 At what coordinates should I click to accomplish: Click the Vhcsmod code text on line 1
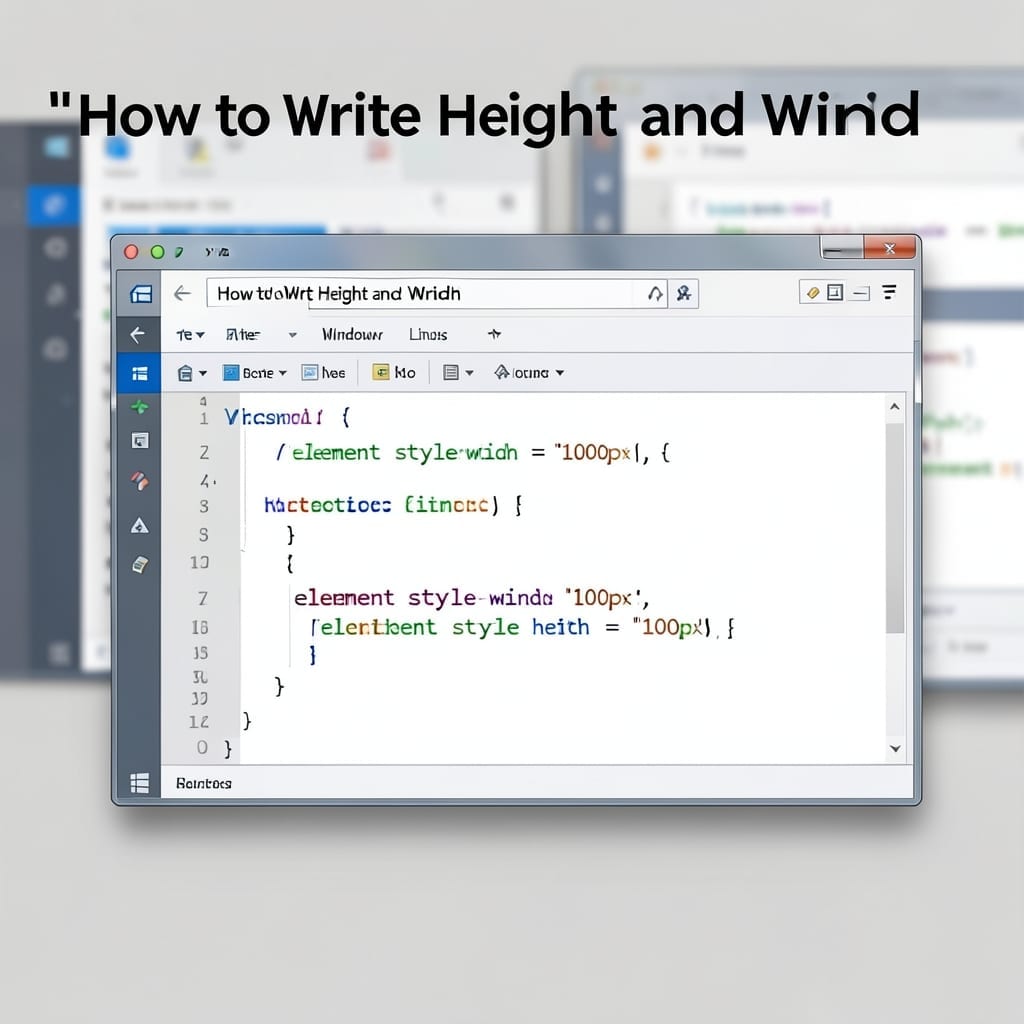pyautogui.click(x=274, y=417)
